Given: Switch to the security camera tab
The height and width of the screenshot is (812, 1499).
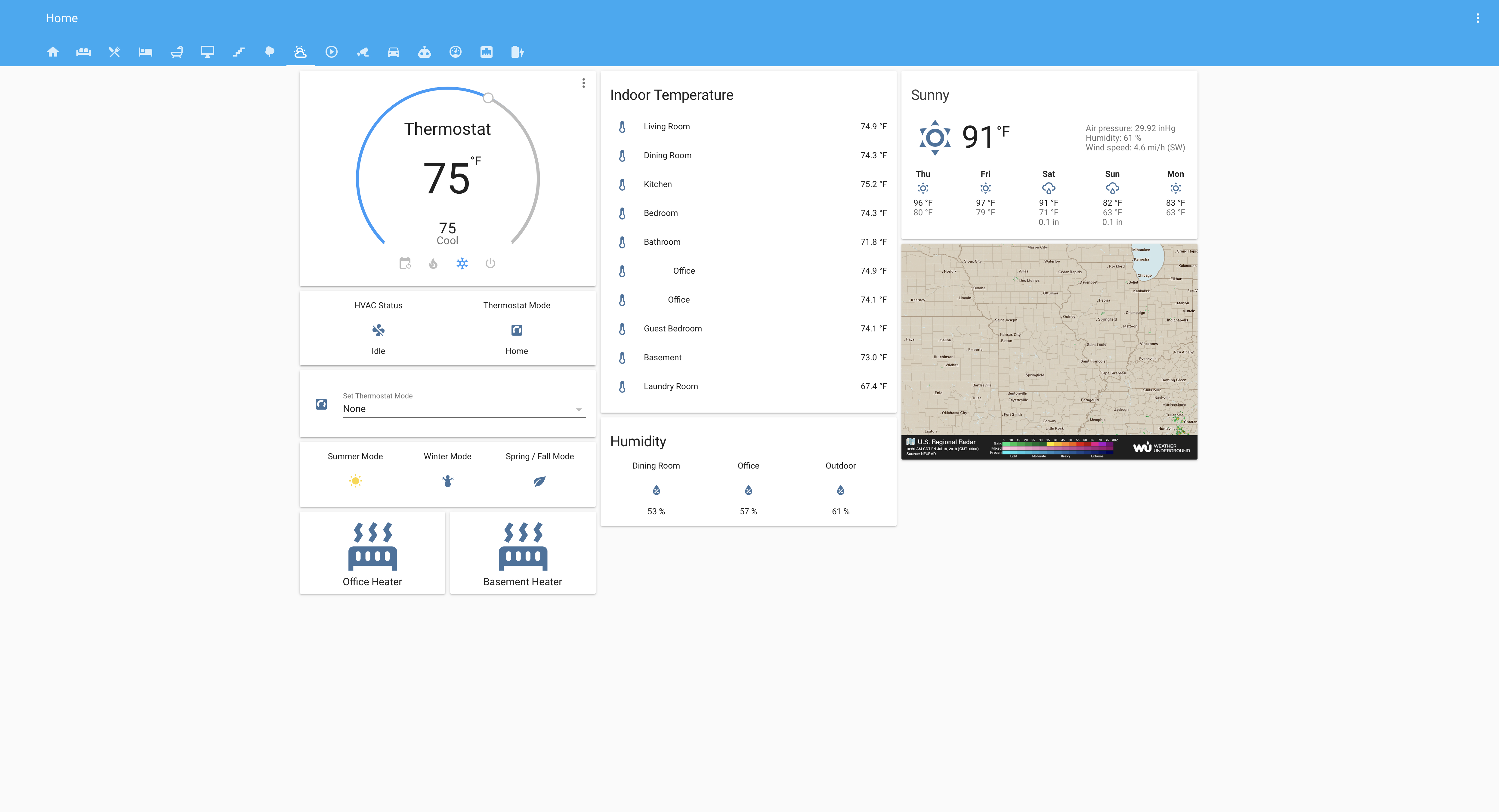Looking at the screenshot, I should click(x=363, y=52).
